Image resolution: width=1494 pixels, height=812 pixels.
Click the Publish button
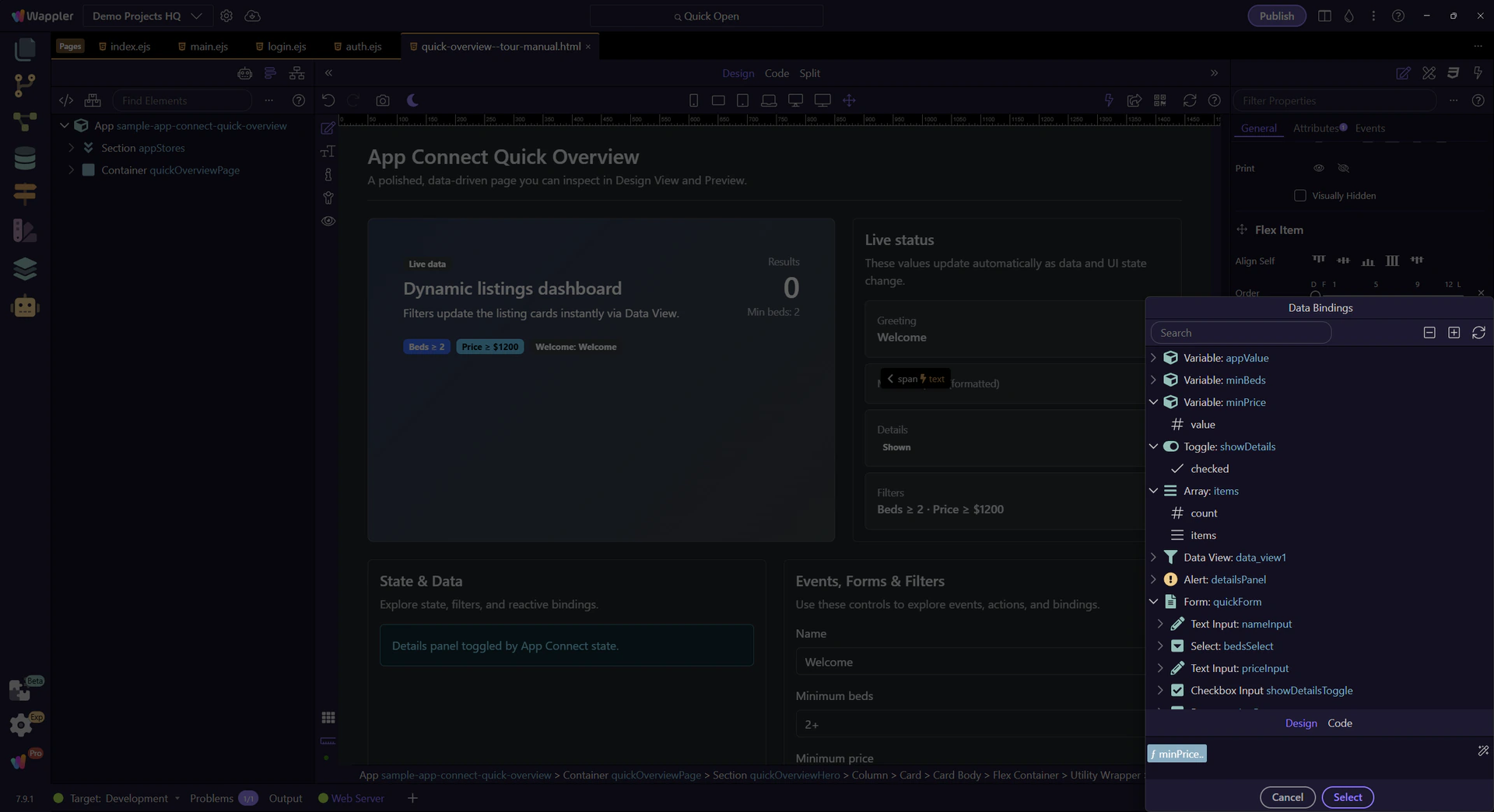tap(1276, 16)
